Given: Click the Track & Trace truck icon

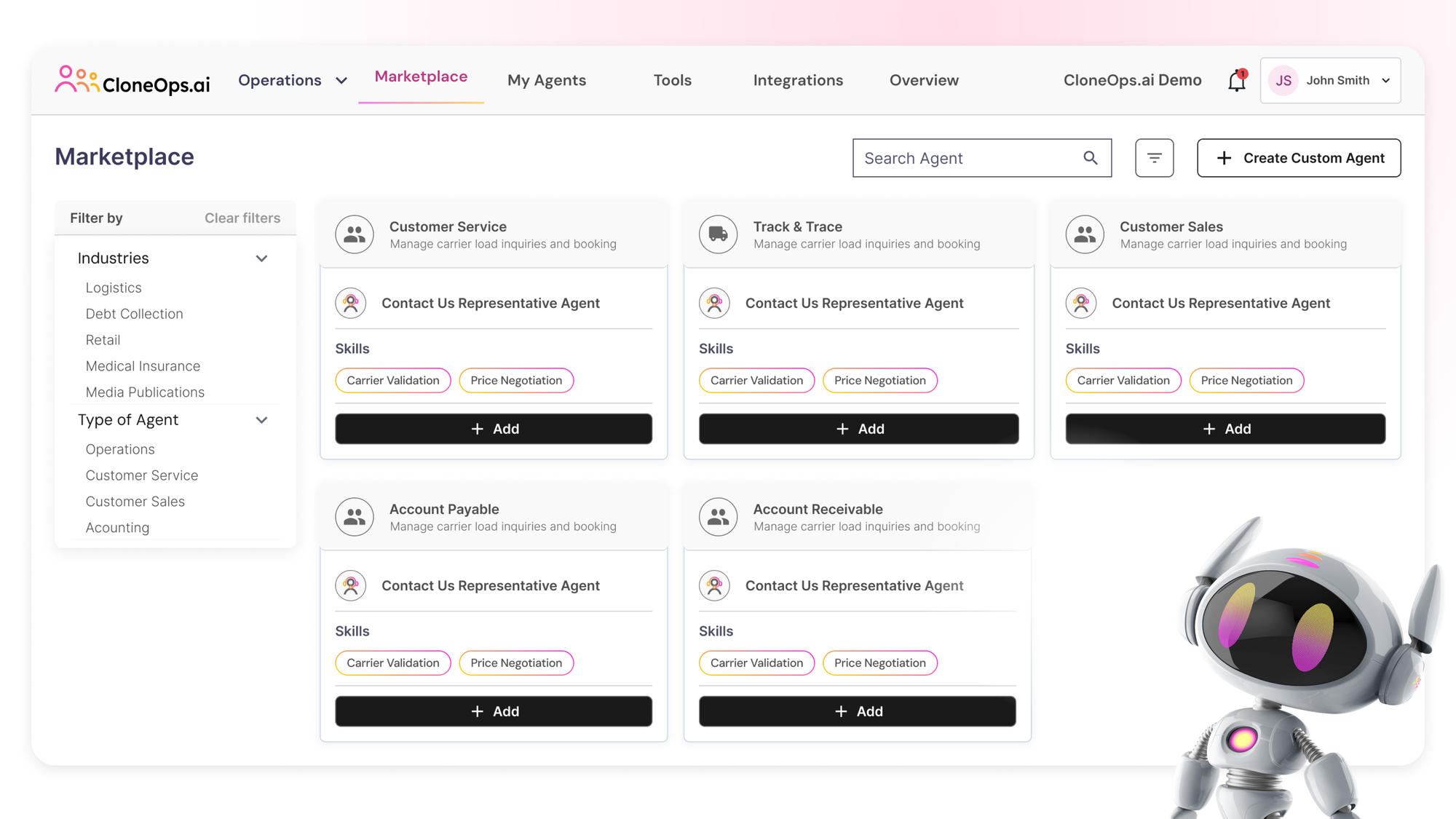Looking at the screenshot, I should (718, 234).
